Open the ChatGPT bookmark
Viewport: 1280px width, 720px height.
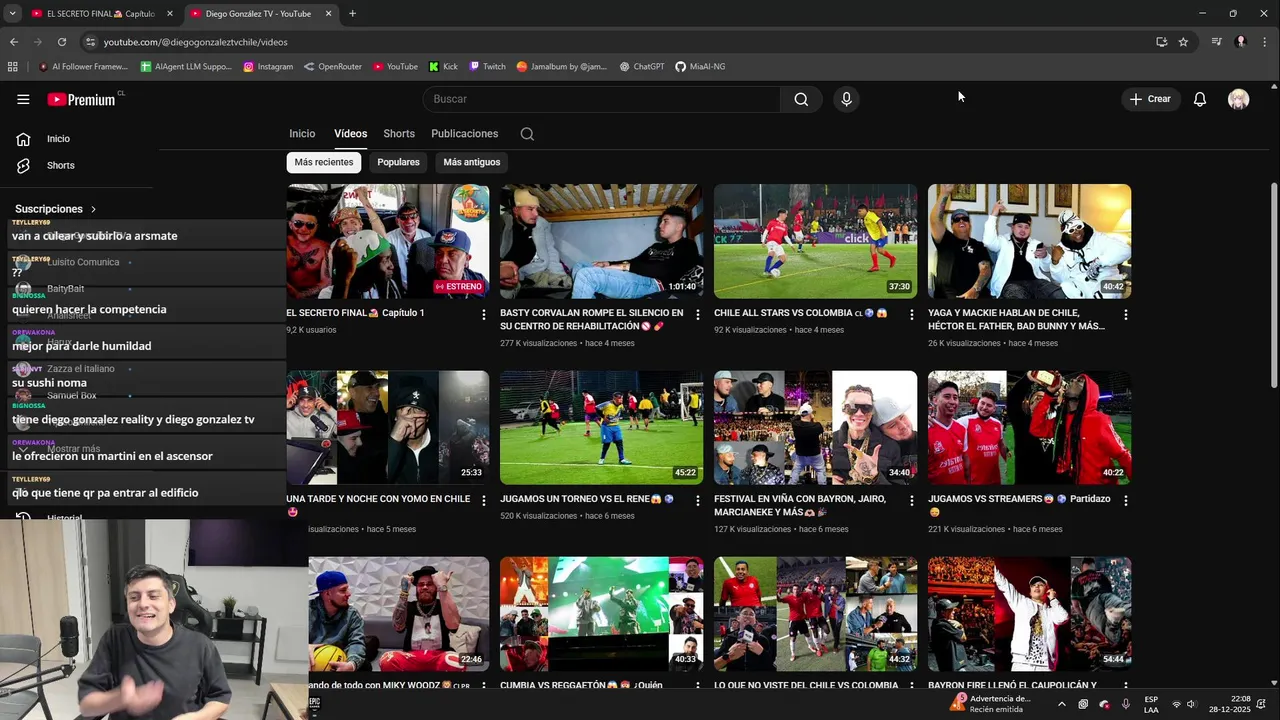point(641,67)
